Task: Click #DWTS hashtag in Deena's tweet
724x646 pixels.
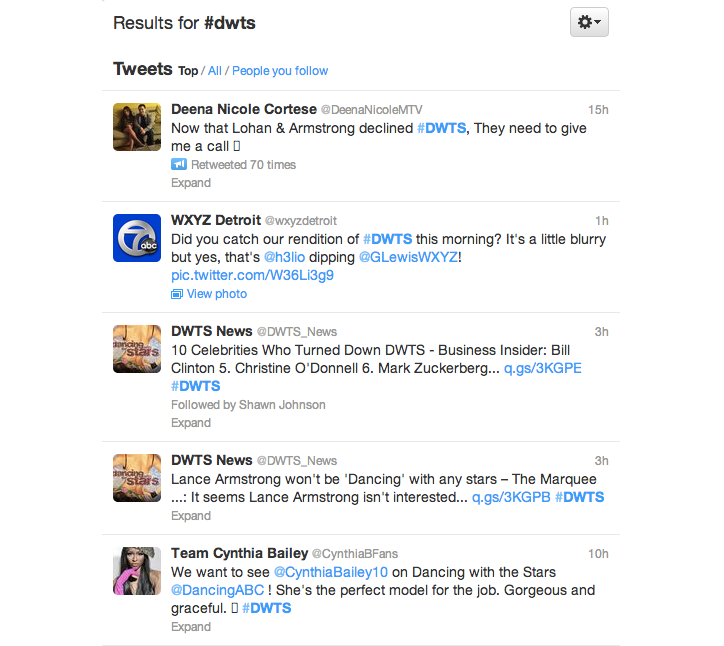Action: point(441,128)
